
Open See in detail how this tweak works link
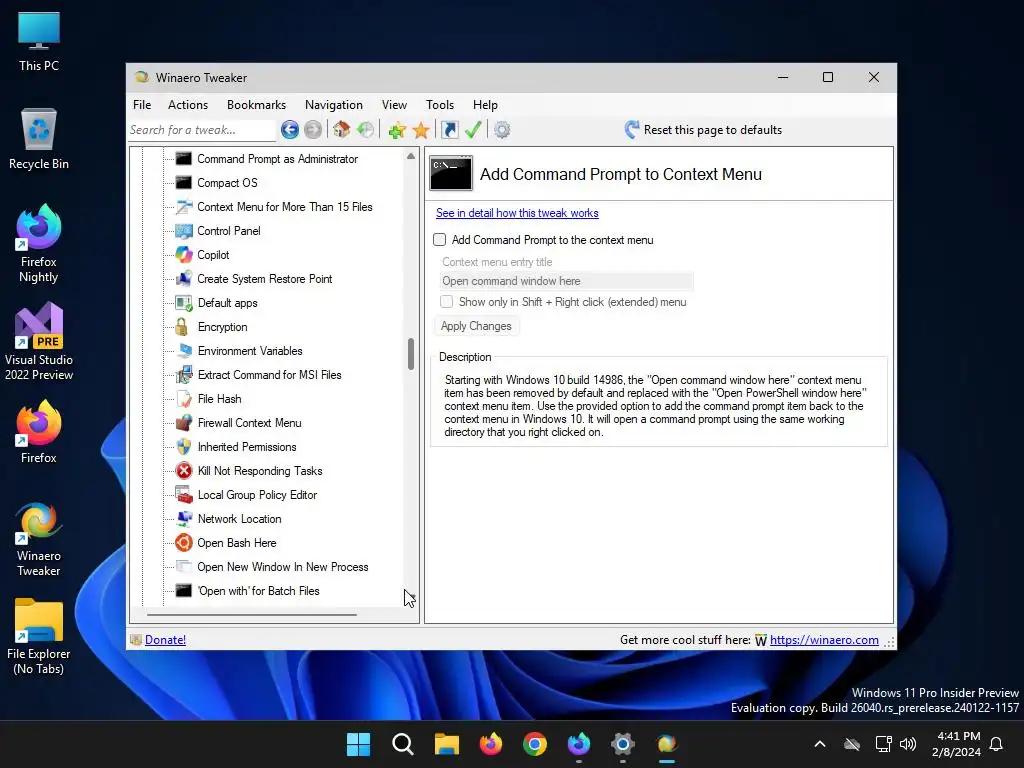coord(517,213)
